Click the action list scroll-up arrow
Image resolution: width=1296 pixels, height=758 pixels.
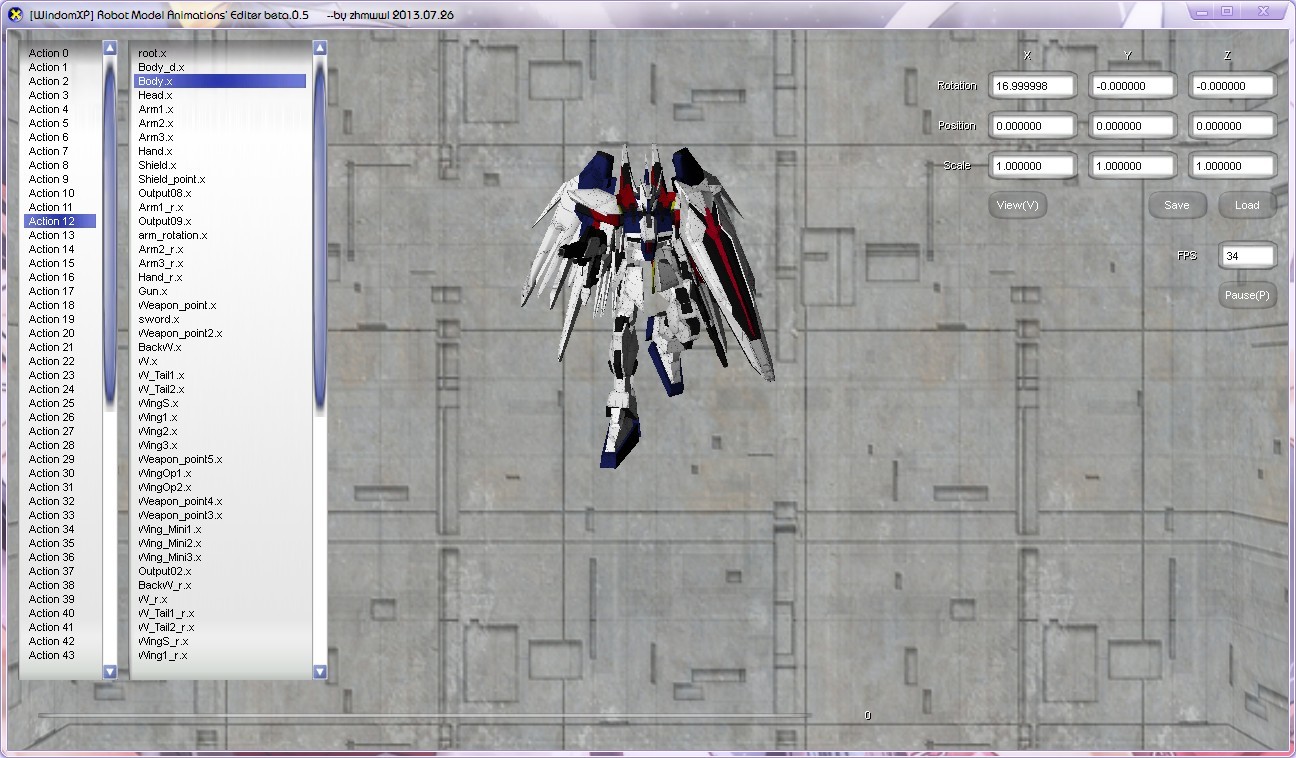[110, 47]
